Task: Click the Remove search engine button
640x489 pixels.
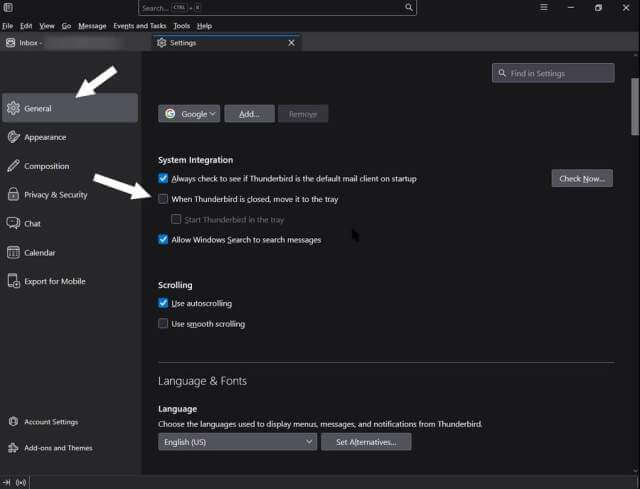Action: pos(303,114)
